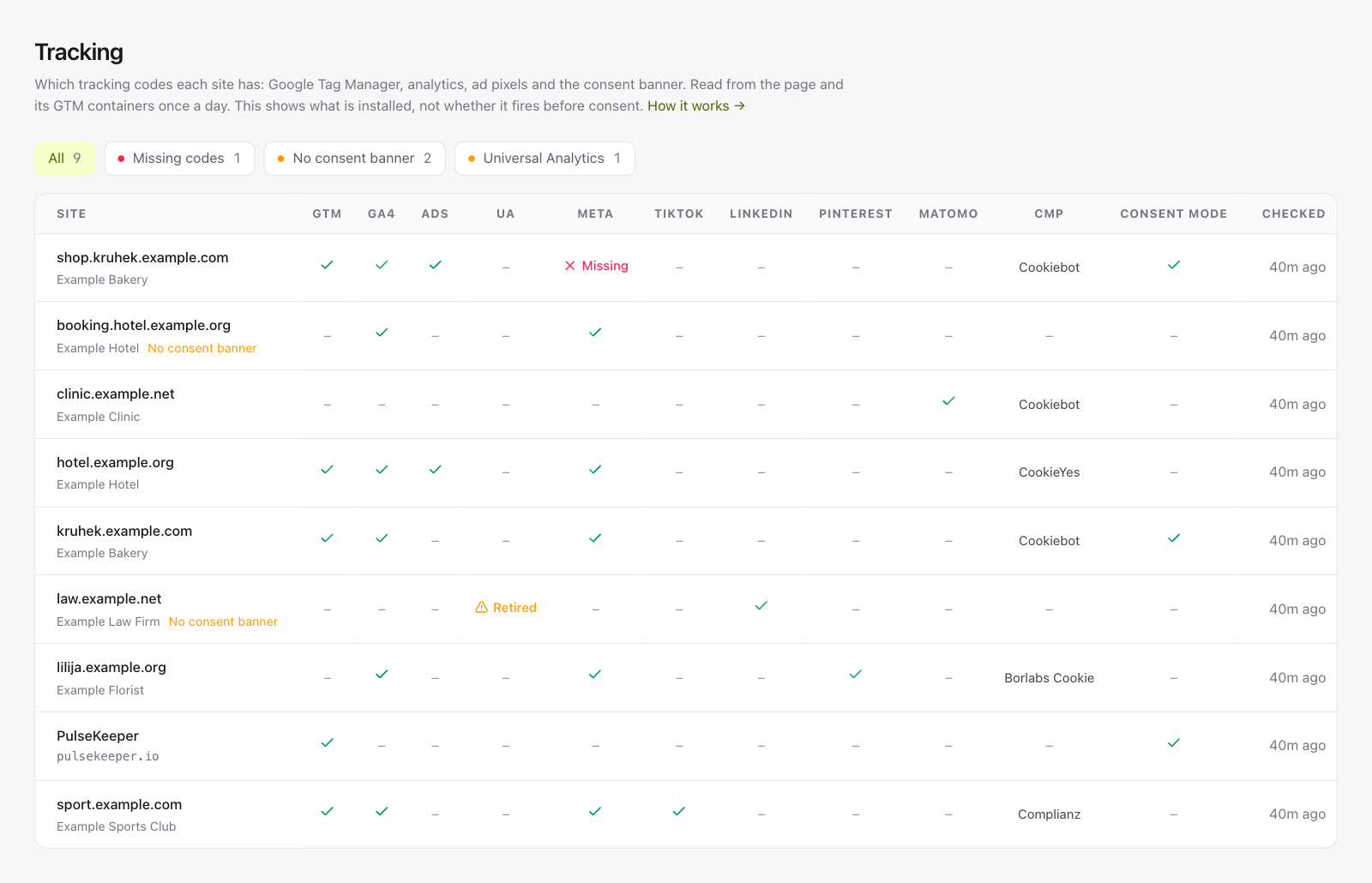Click the Meta checkmark for kruhek.example.com
The width and height of the screenshot is (1372, 883).
pyautogui.click(x=595, y=538)
